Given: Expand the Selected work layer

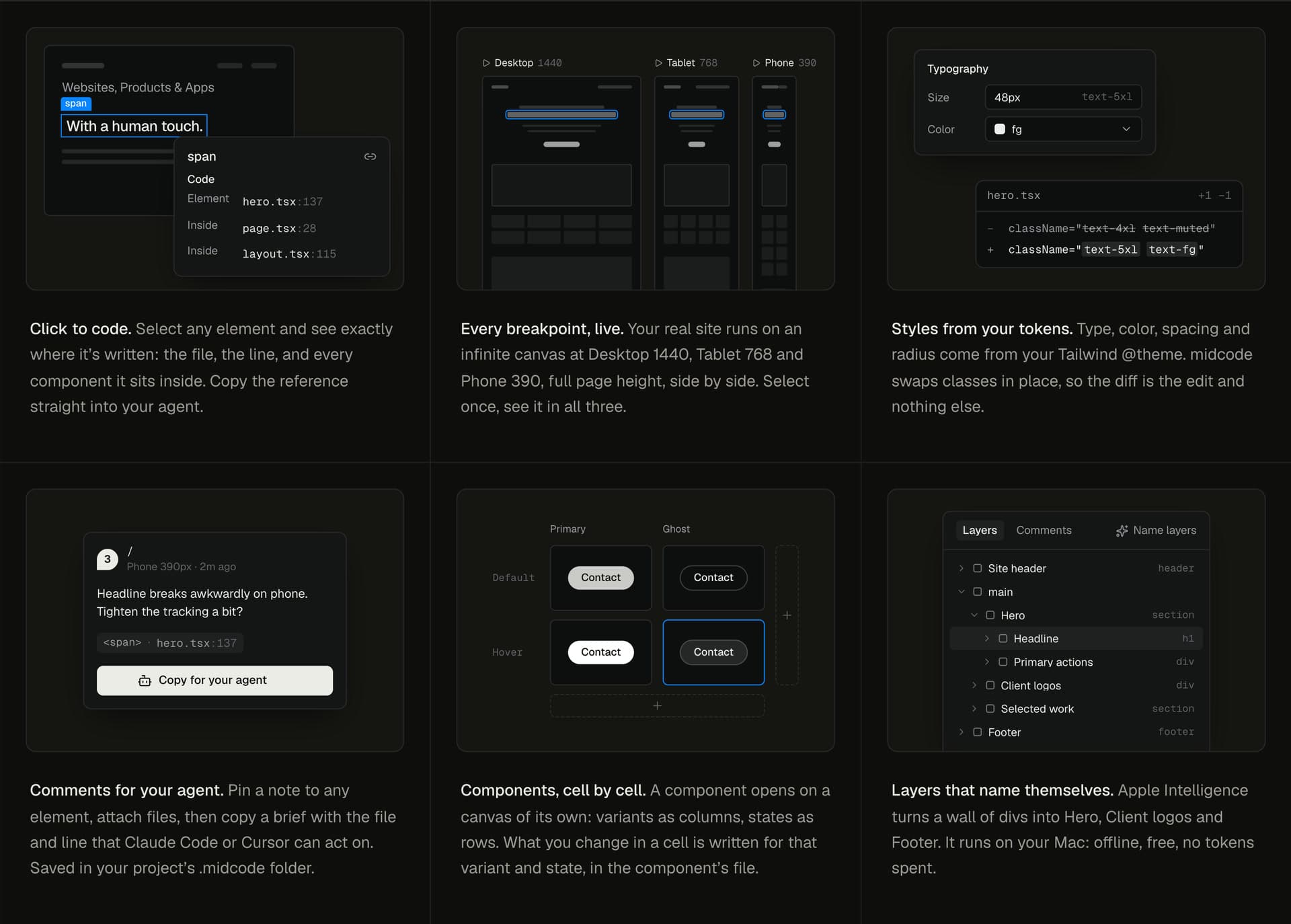Looking at the screenshot, I should 974,709.
